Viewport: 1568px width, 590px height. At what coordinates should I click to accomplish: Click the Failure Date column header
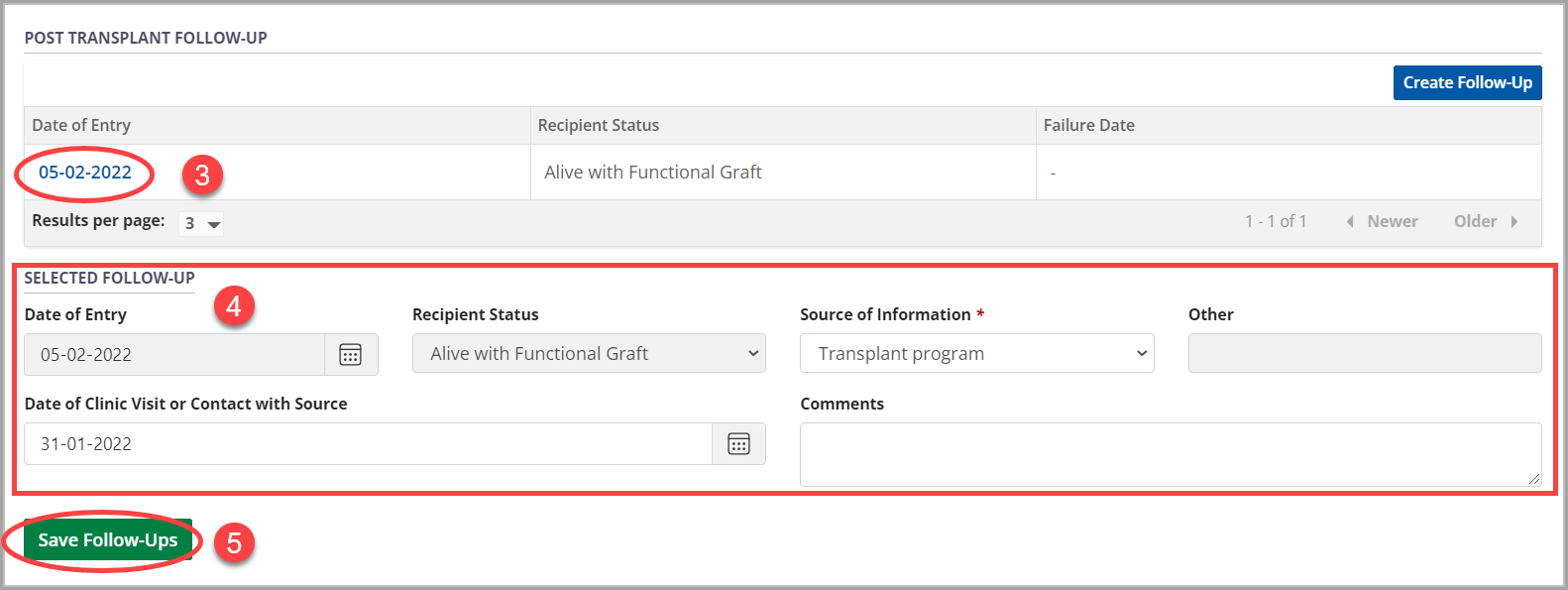1089,126
